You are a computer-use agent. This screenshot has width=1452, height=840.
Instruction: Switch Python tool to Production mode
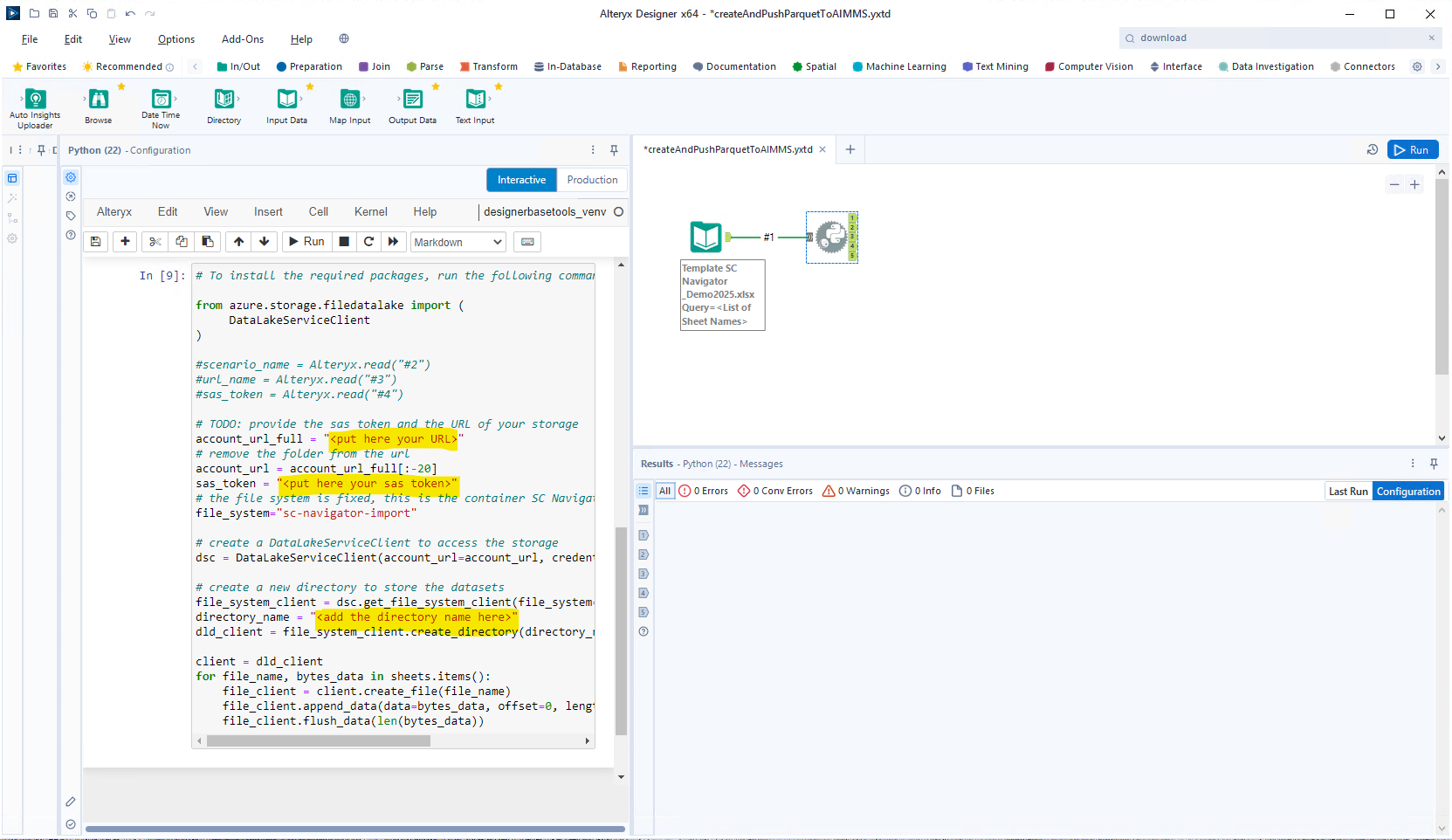592,180
